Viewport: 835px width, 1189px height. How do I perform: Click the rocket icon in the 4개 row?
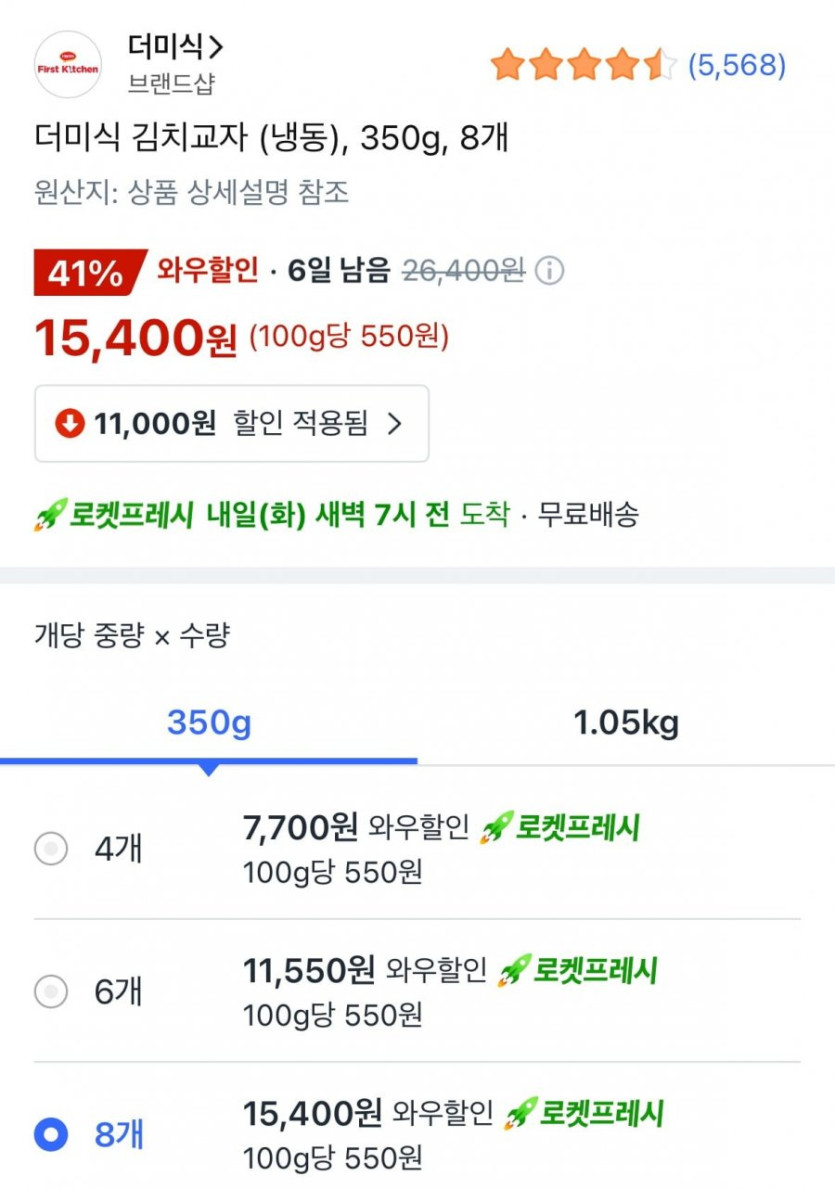495,828
